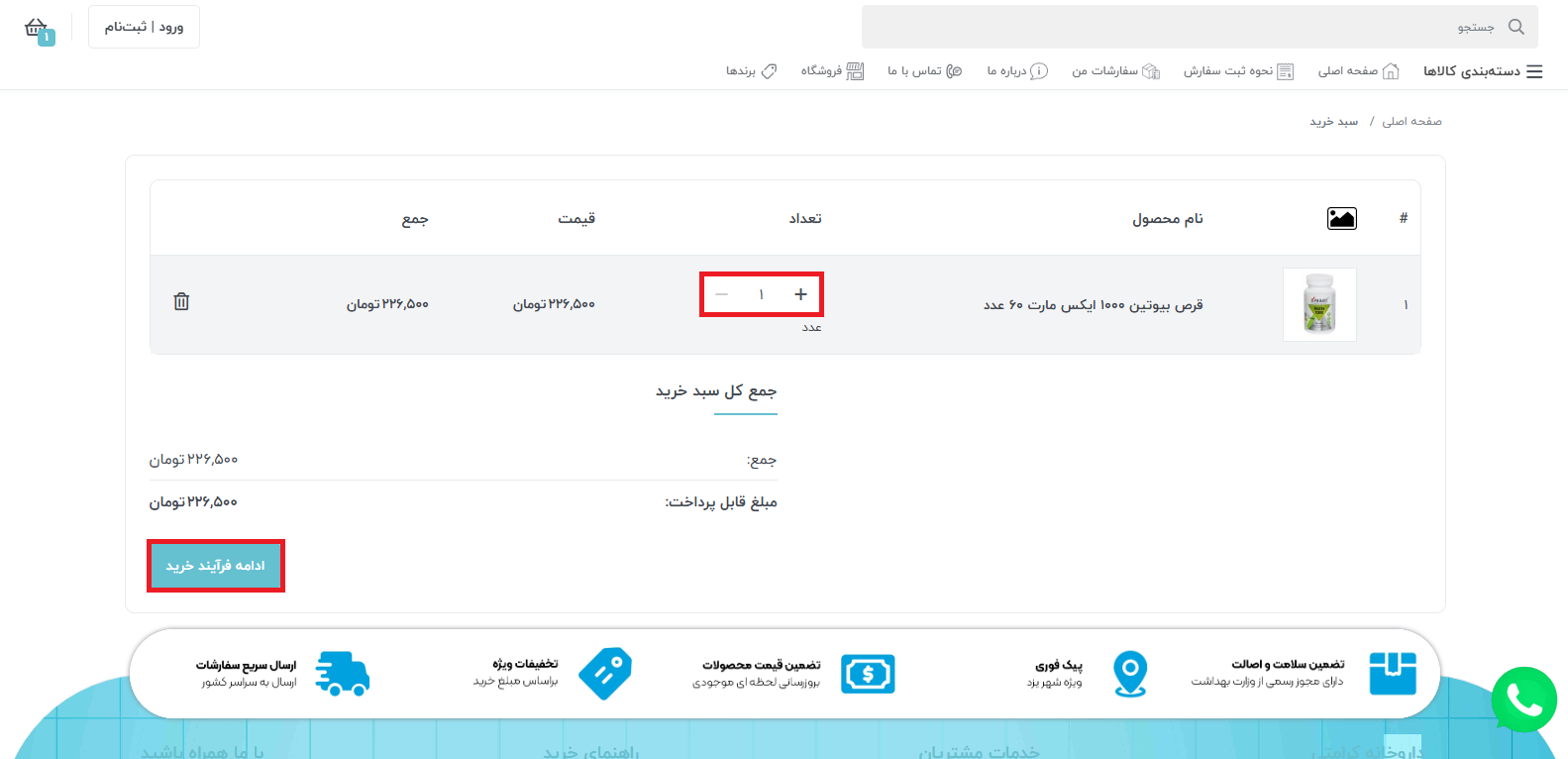Screen dimensions: 1568x759
Task: Click the جمع column header
Action: 415,219
